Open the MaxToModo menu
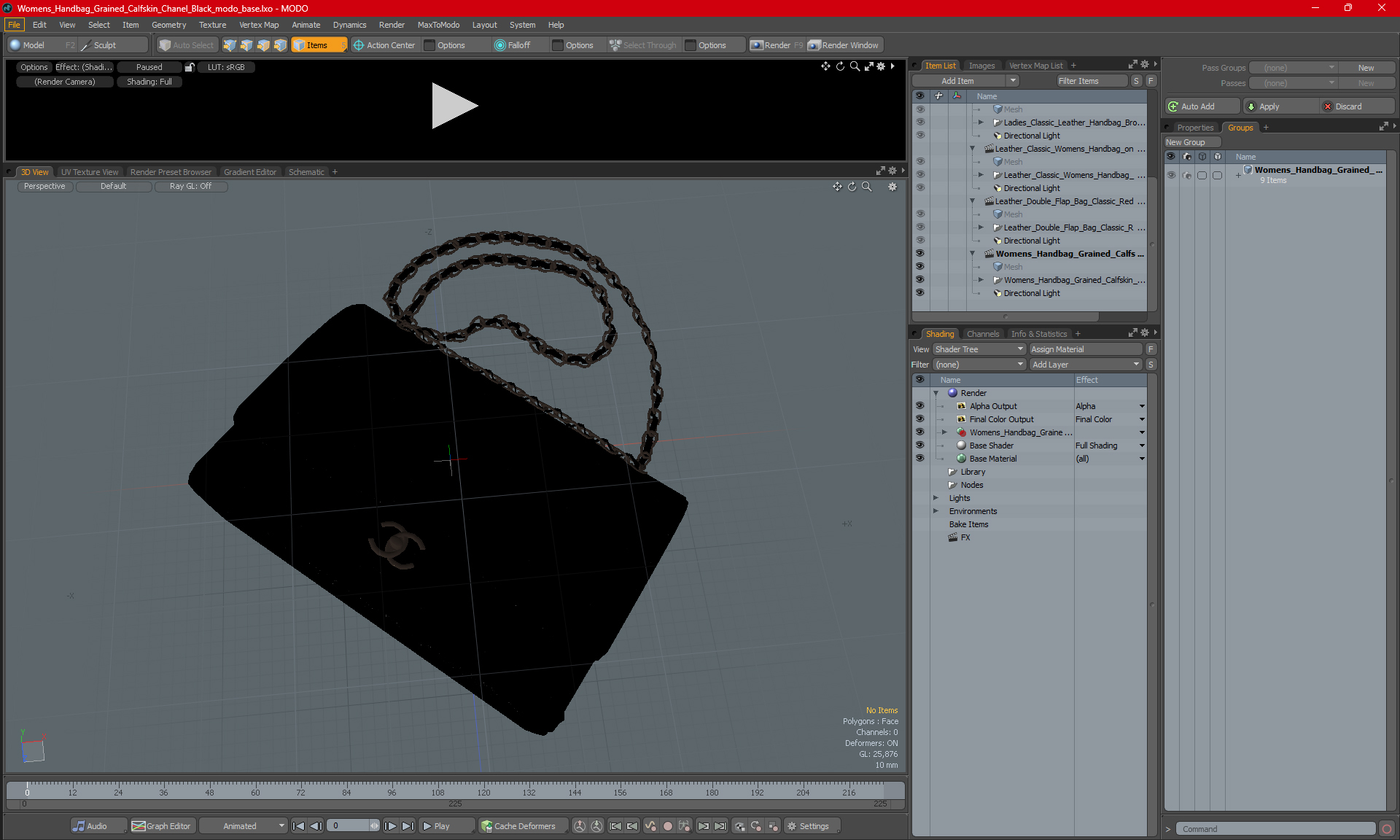The width and height of the screenshot is (1400, 840). (438, 25)
